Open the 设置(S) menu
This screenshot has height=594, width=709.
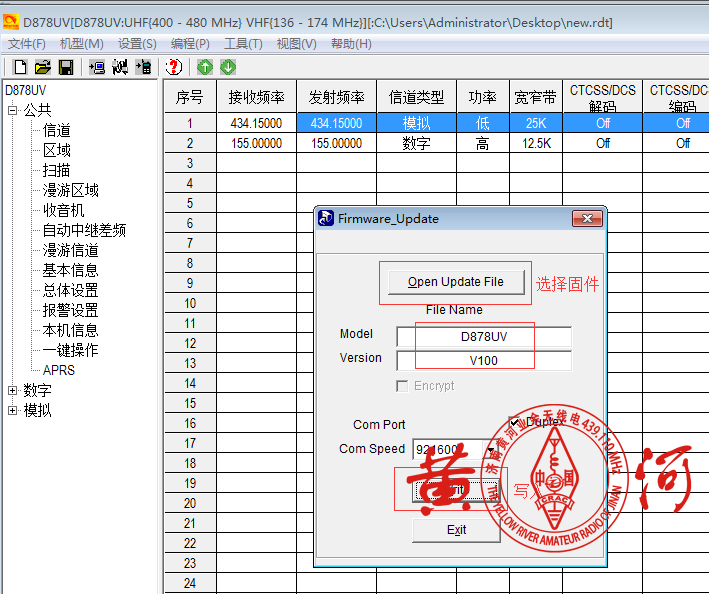(x=137, y=44)
